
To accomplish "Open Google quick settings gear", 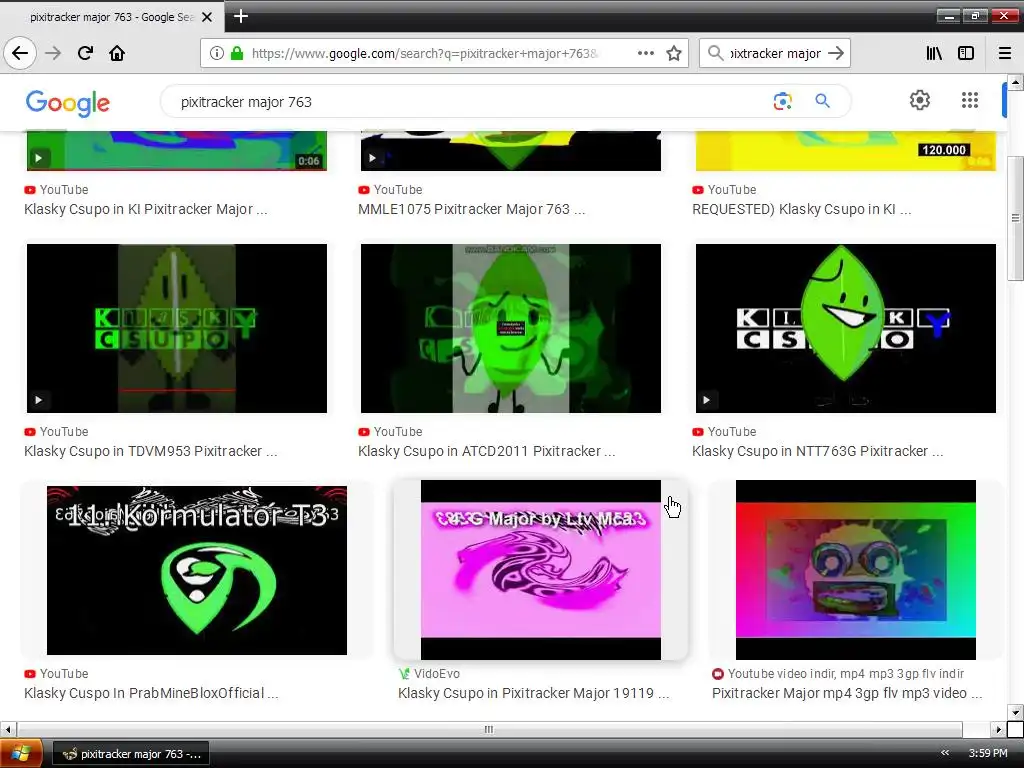I will click(x=920, y=100).
